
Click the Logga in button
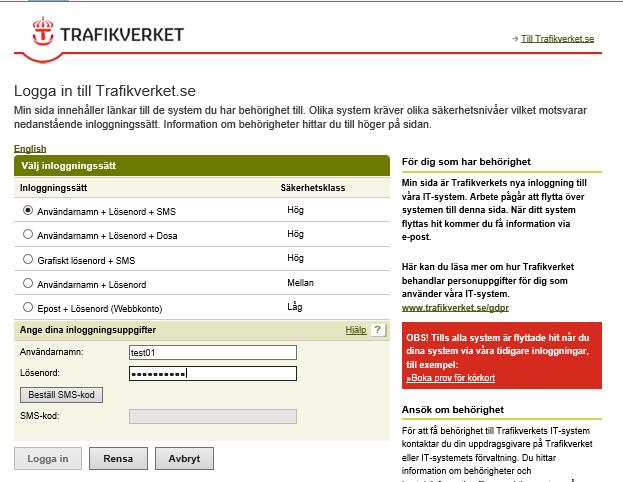pos(48,459)
